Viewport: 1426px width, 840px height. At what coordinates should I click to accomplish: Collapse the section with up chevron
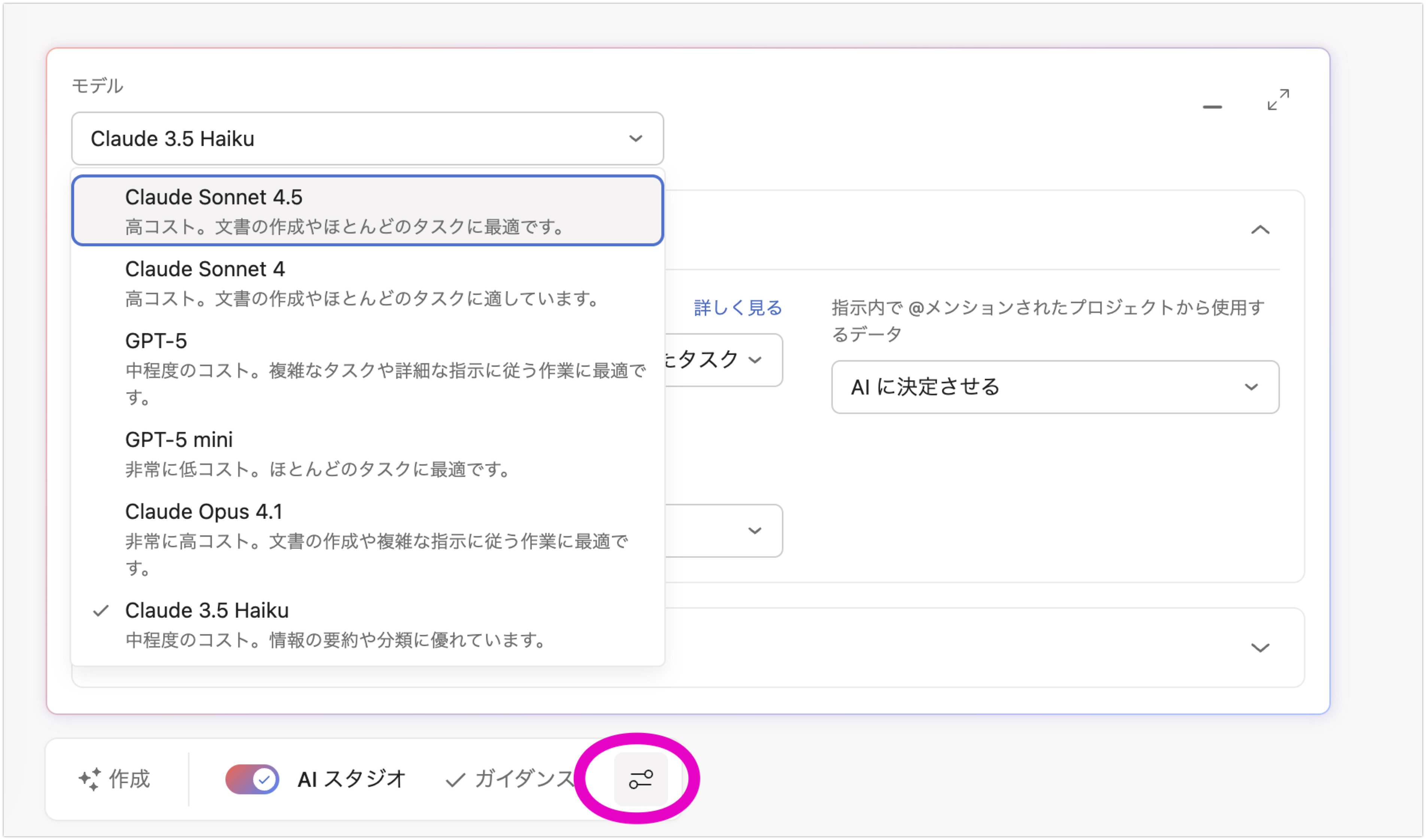point(1260,230)
